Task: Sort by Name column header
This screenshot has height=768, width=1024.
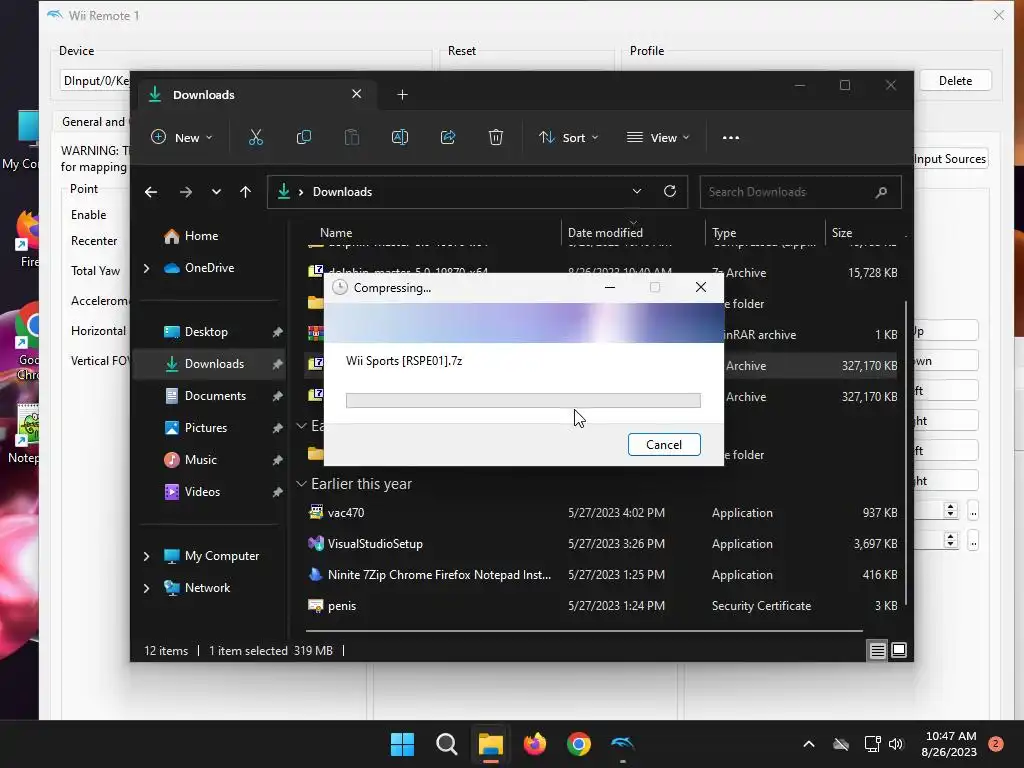Action: coord(336,232)
